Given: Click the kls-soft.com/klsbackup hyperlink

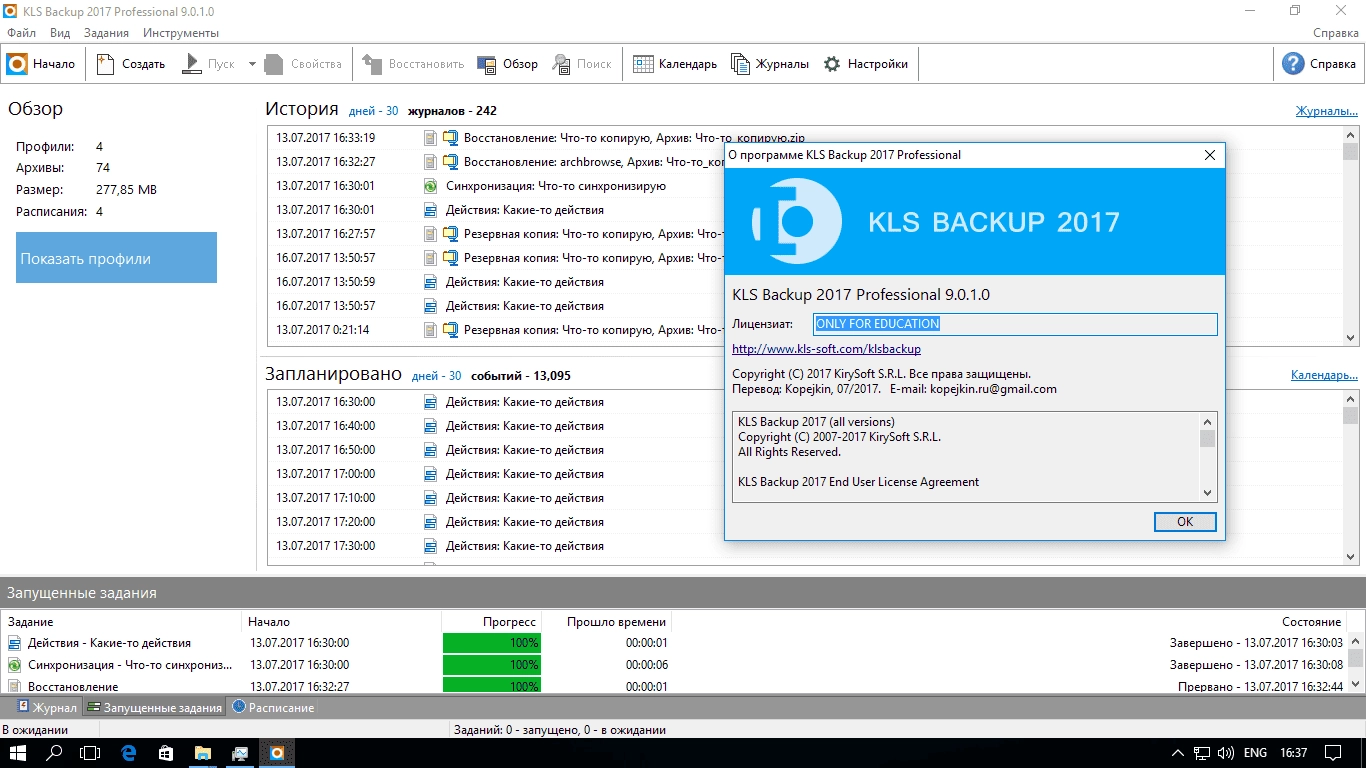Looking at the screenshot, I should [x=826, y=349].
